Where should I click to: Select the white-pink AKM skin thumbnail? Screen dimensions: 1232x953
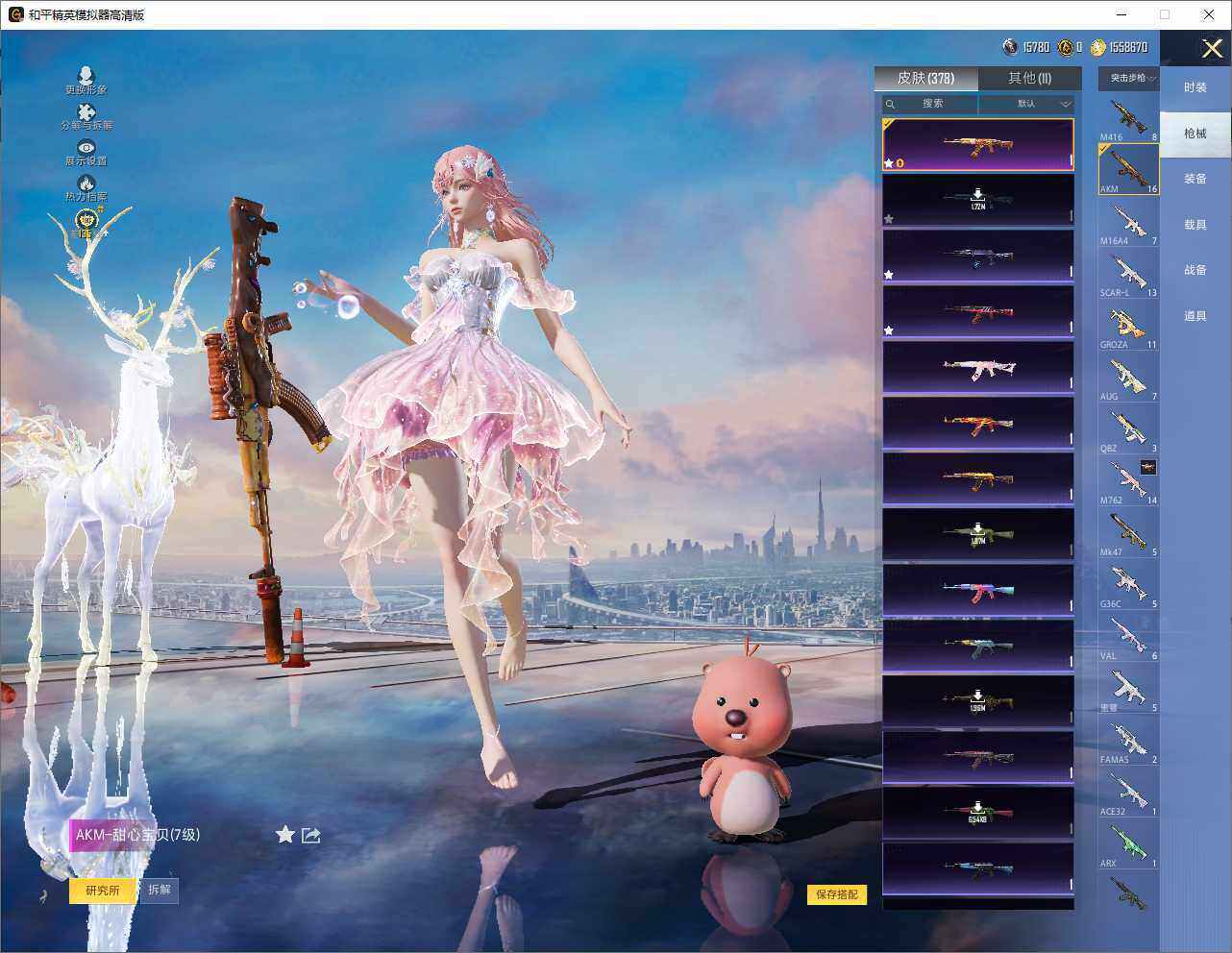(x=978, y=367)
